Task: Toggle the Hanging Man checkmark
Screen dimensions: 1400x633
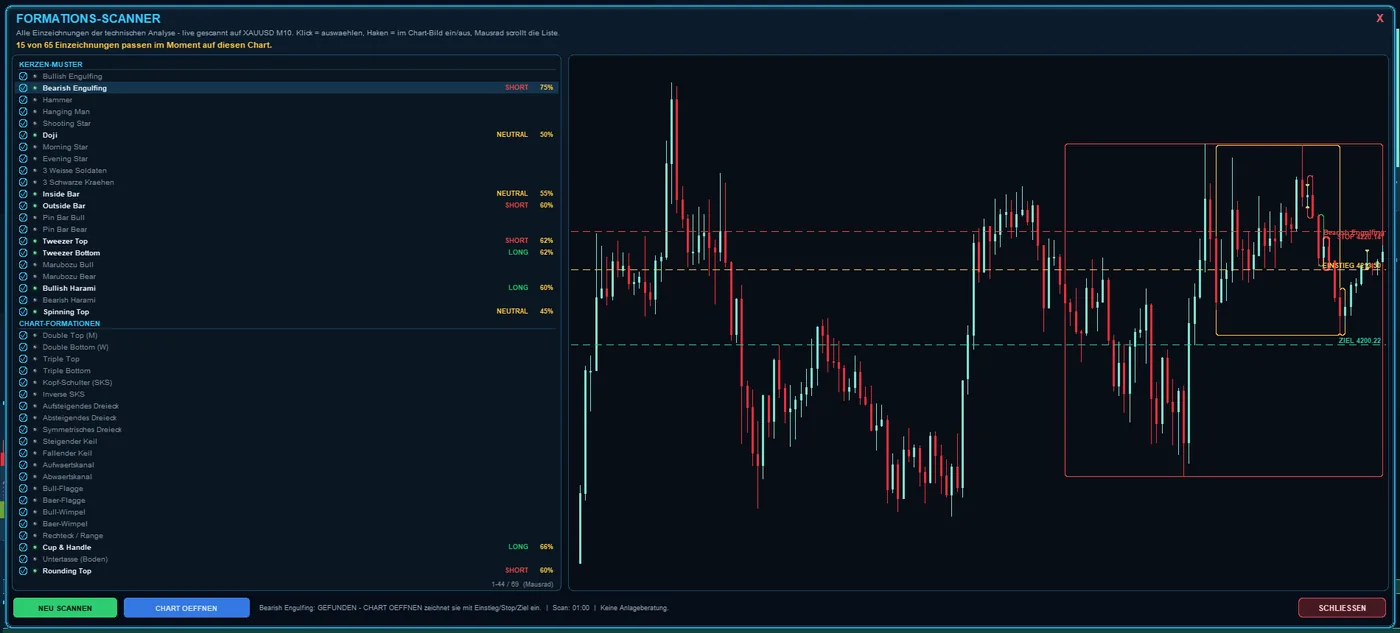Action: click(23, 112)
